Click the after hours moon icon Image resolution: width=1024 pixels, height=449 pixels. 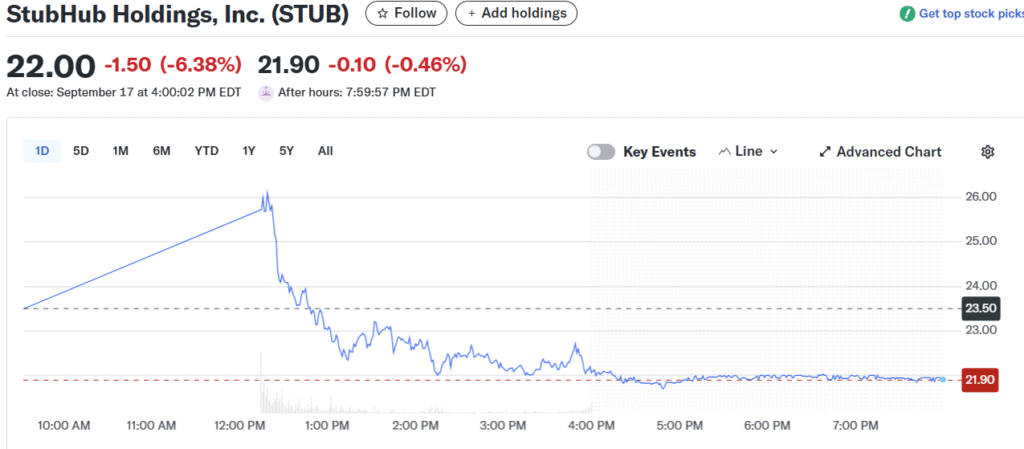[x=265, y=93]
